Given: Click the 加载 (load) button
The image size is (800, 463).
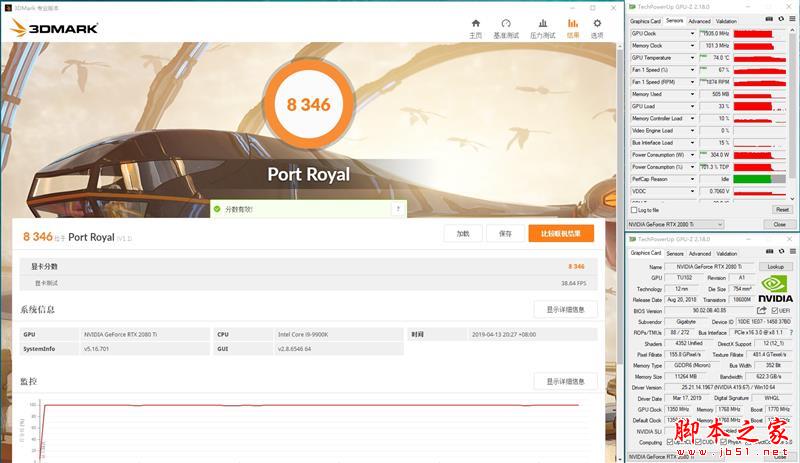Looking at the screenshot, I should tap(463, 233).
